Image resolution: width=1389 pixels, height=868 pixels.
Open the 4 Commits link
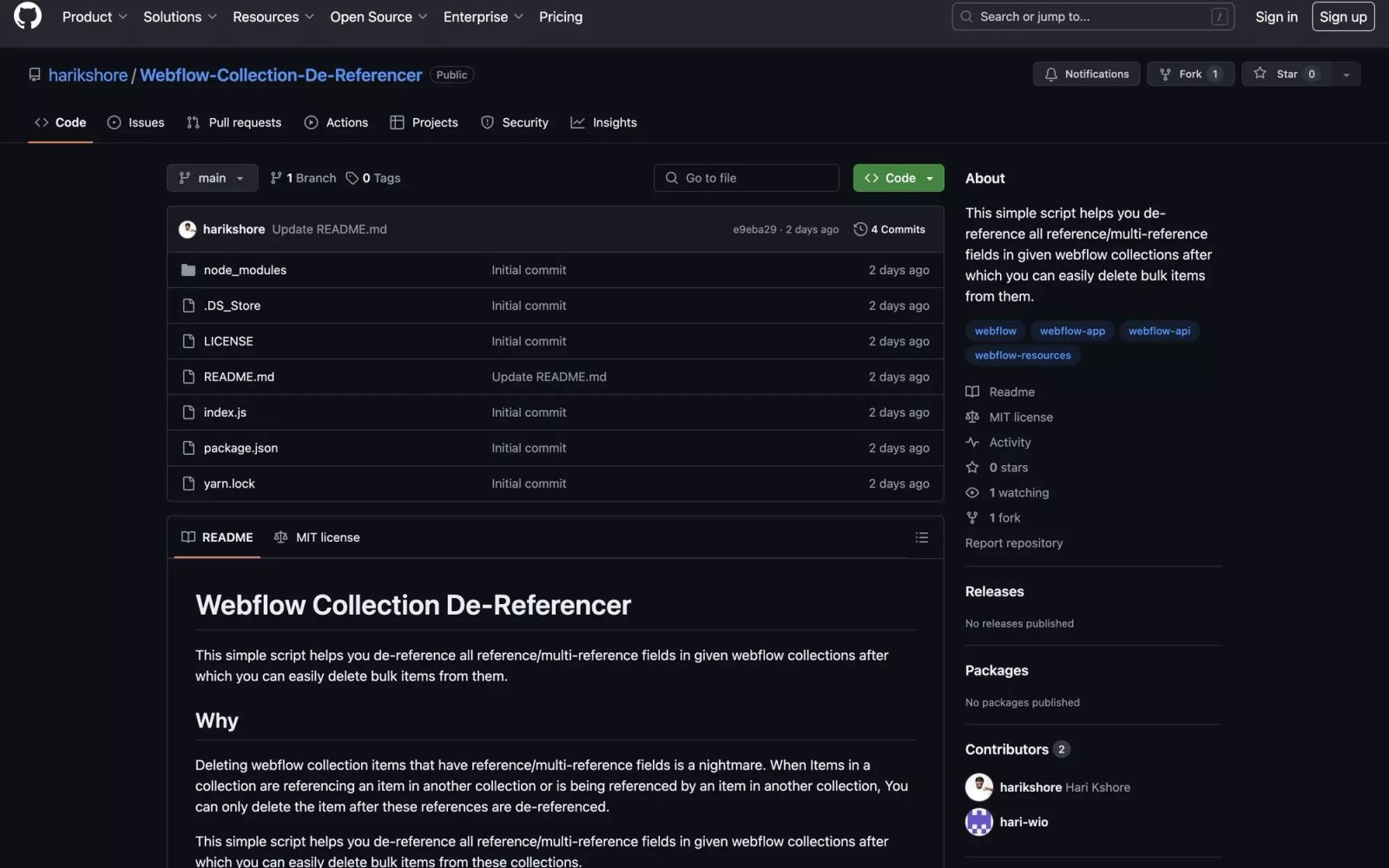tap(890, 229)
